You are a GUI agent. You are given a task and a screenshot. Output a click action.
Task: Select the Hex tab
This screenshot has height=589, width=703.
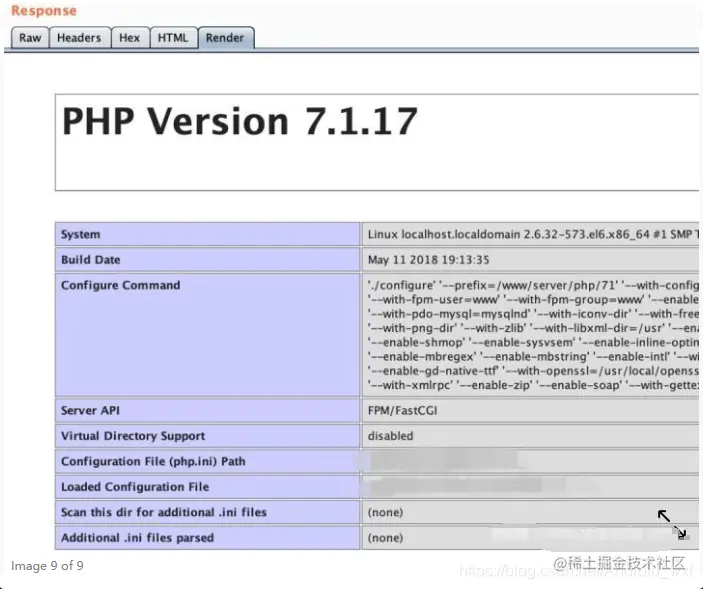pyautogui.click(x=130, y=38)
